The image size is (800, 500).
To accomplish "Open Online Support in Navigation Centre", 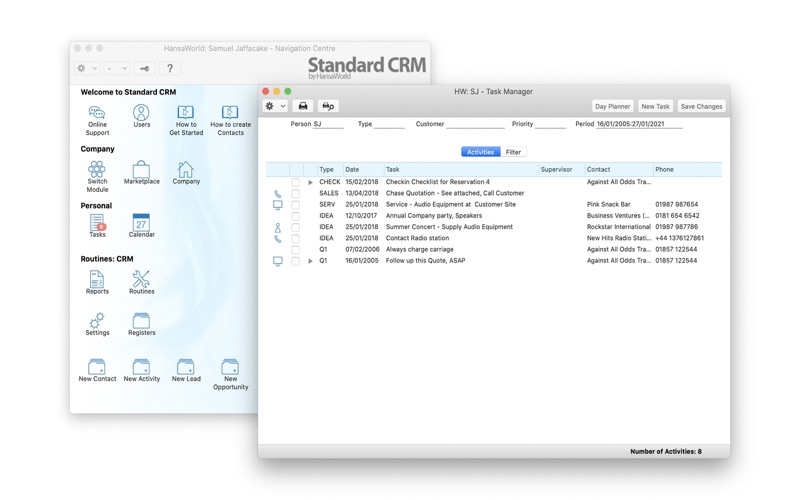I will (x=97, y=120).
